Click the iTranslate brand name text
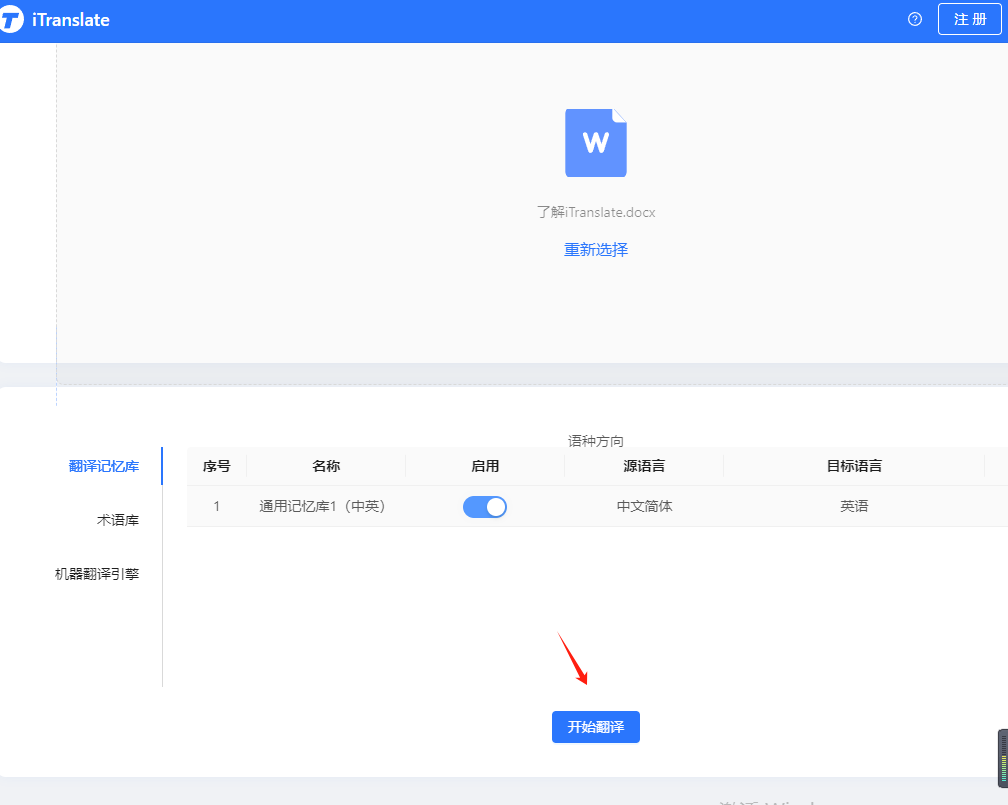Image resolution: width=1008 pixels, height=805 pixels. 71,20
